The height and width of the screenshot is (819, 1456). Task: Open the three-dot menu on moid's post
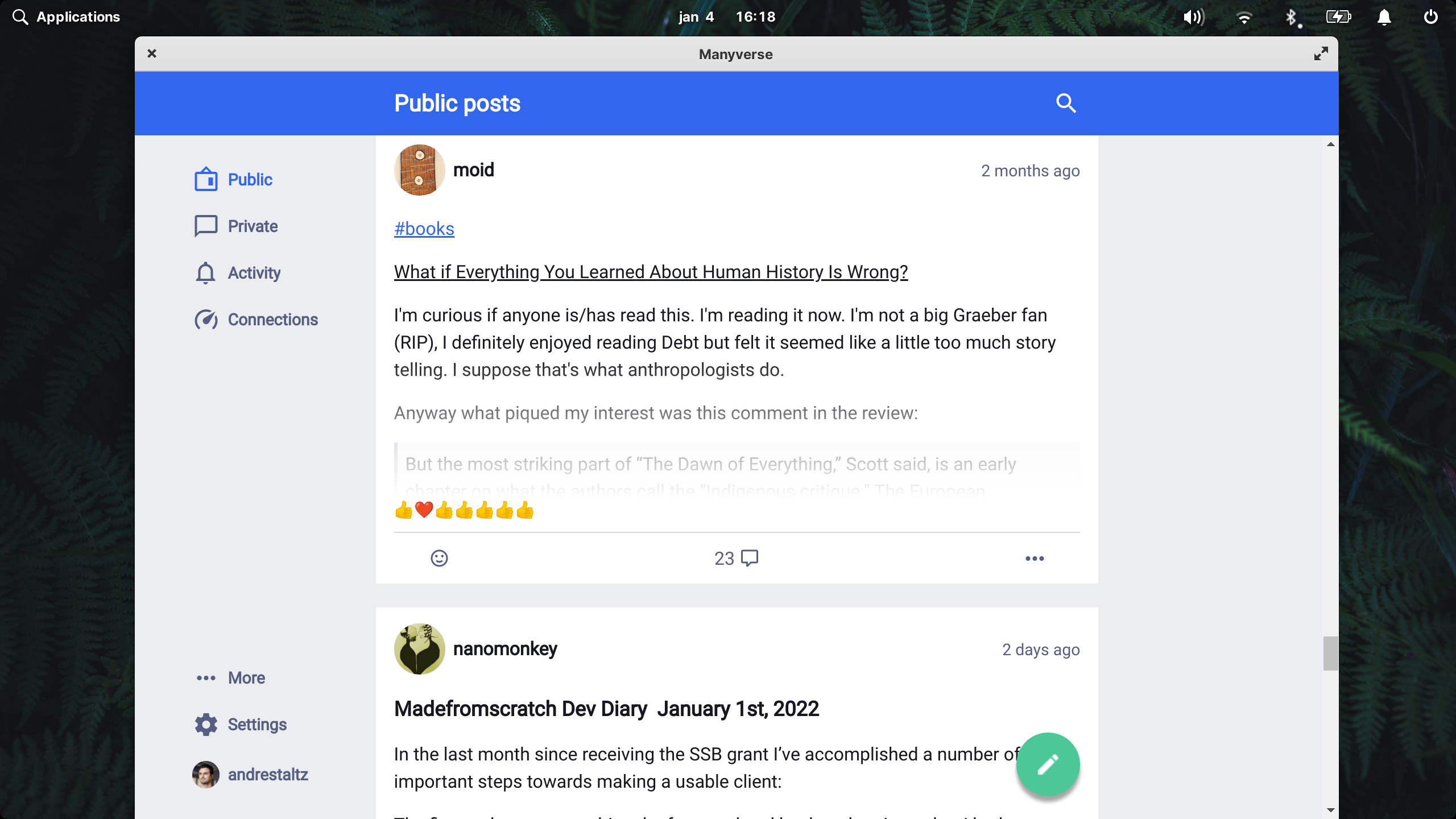point(1035,558)
